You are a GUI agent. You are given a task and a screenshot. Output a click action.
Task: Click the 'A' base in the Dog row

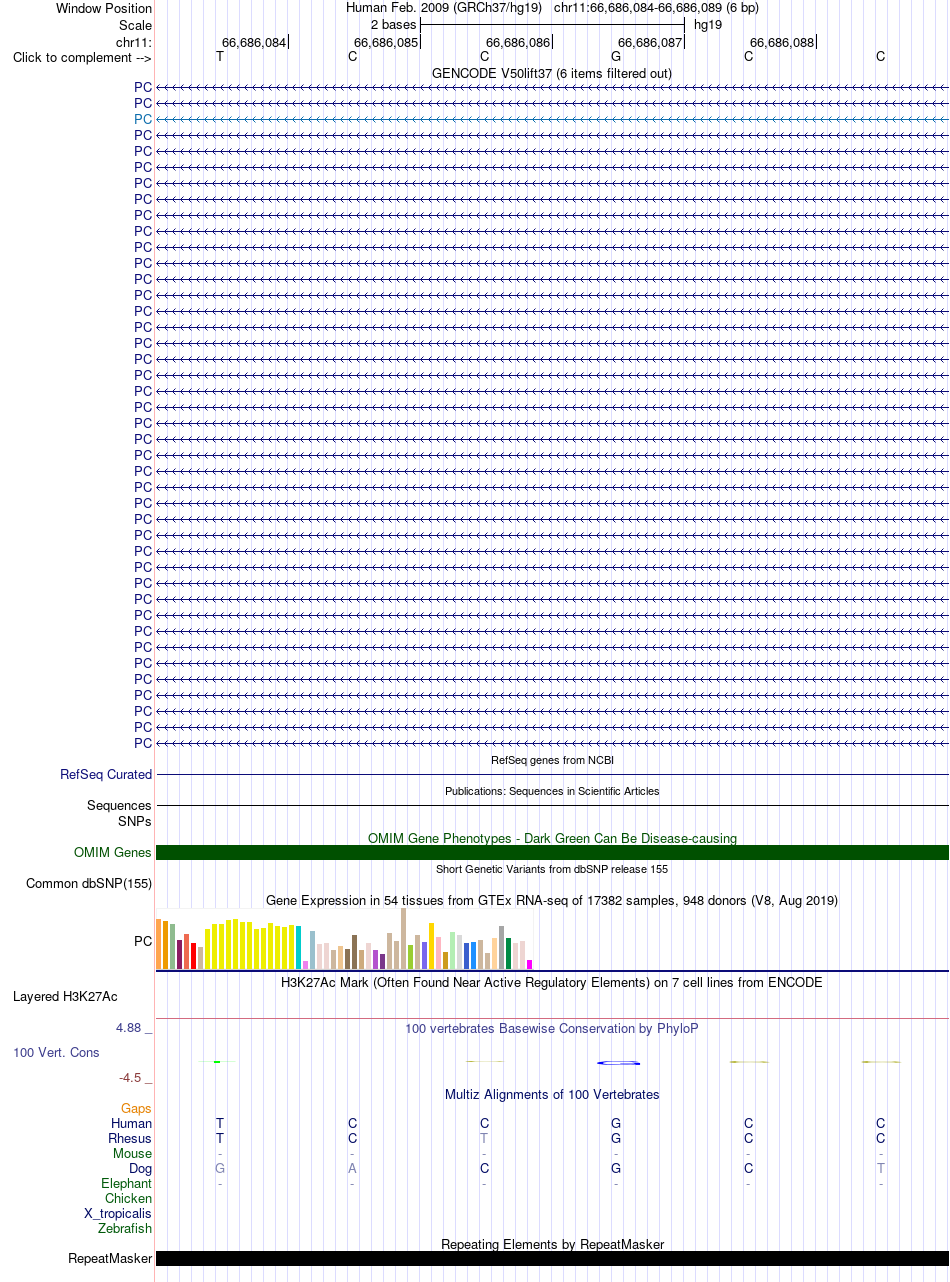(x=352, y=1169)
